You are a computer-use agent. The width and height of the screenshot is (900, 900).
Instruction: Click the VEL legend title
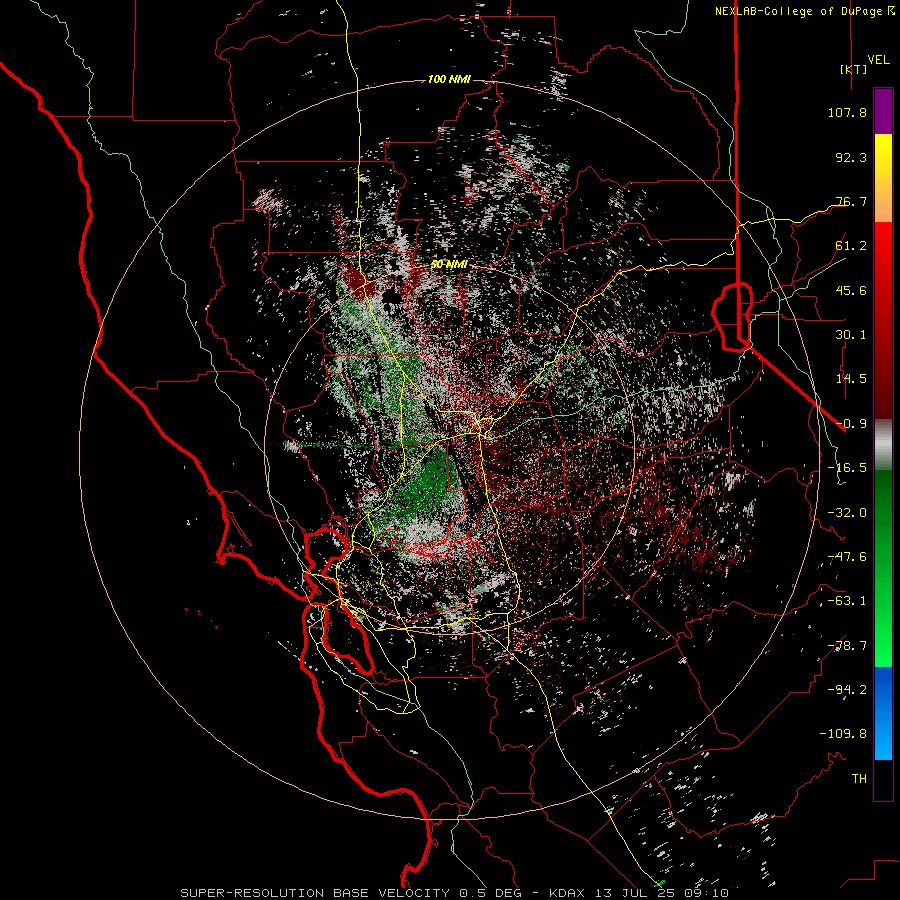[x=878, y=60]
